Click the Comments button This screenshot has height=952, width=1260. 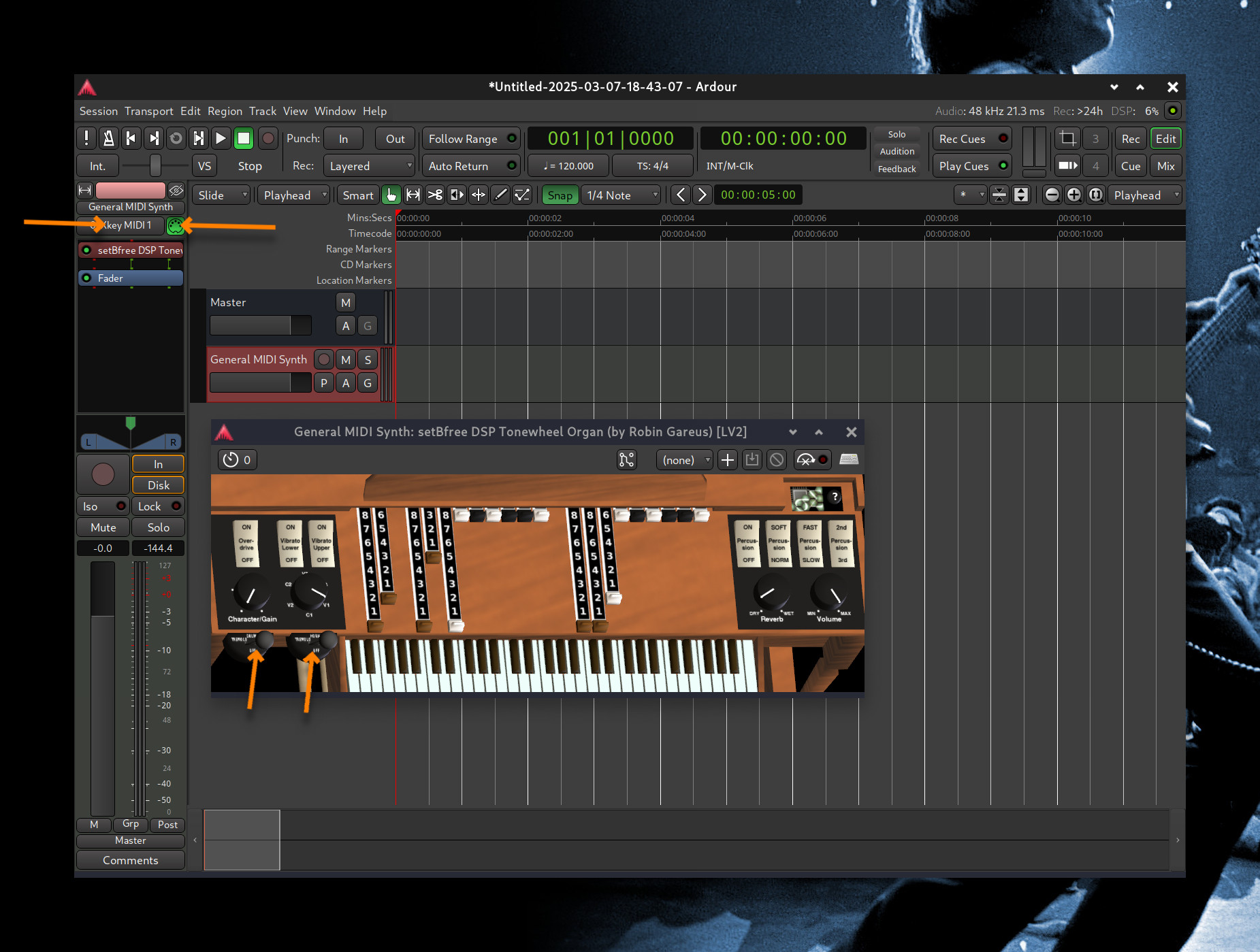pyautogui.click(x=131, y=860)
